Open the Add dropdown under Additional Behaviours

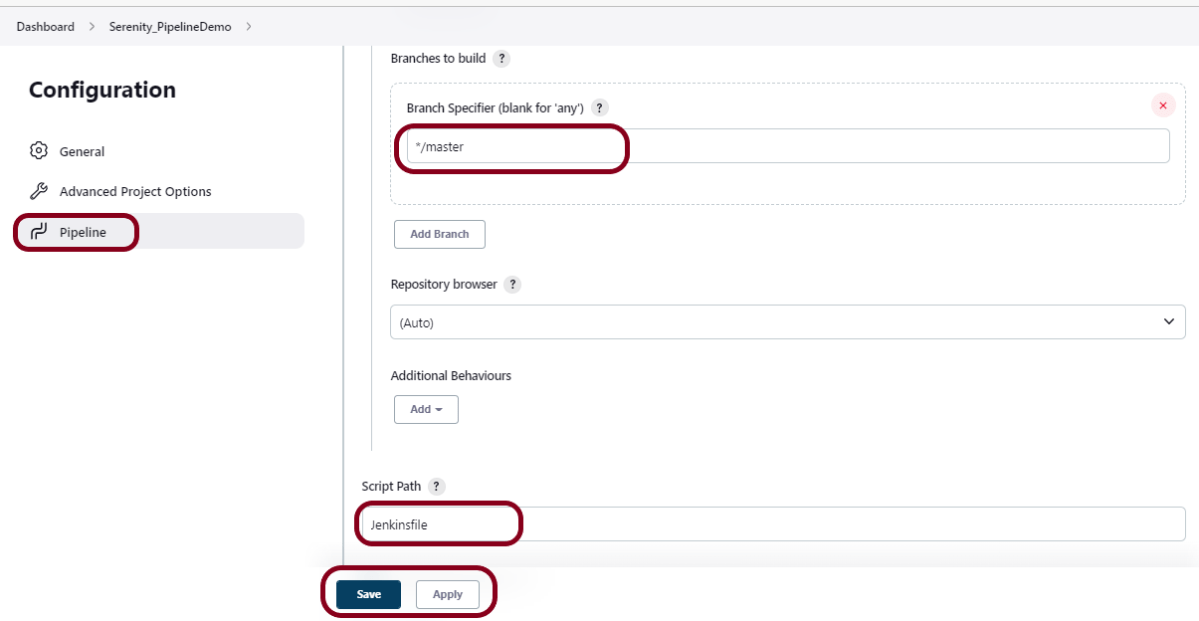[x=426, y=409]
